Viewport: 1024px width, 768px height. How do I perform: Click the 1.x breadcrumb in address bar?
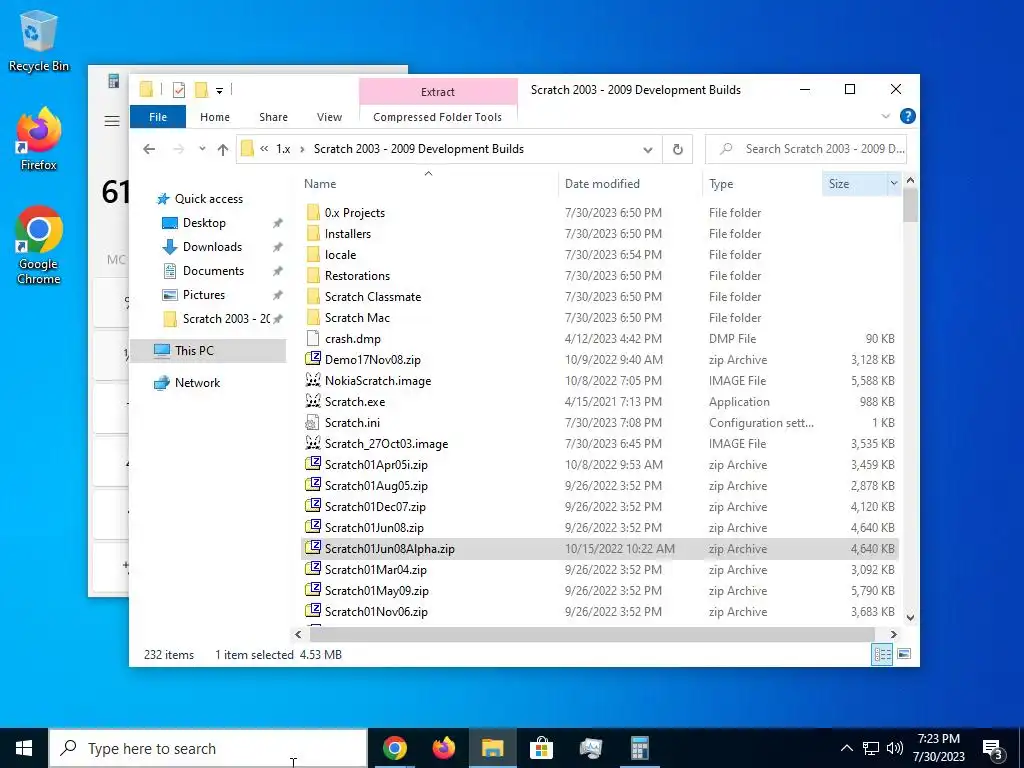[283, 149]
